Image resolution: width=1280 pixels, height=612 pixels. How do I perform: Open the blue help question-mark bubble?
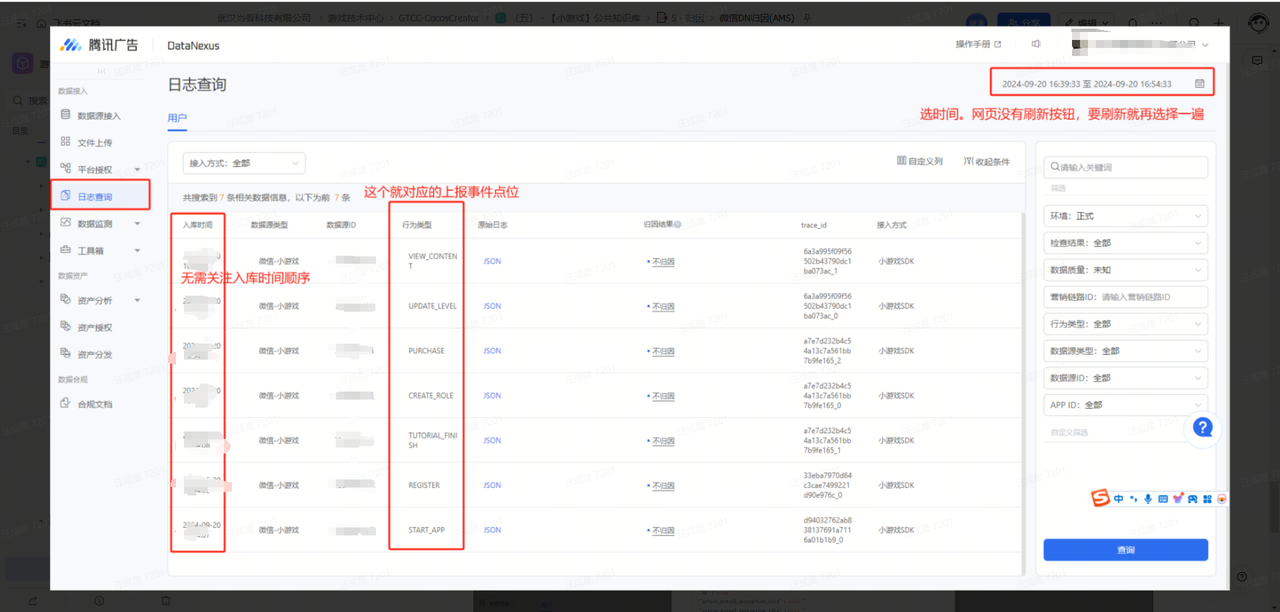tap(1203, 428)
